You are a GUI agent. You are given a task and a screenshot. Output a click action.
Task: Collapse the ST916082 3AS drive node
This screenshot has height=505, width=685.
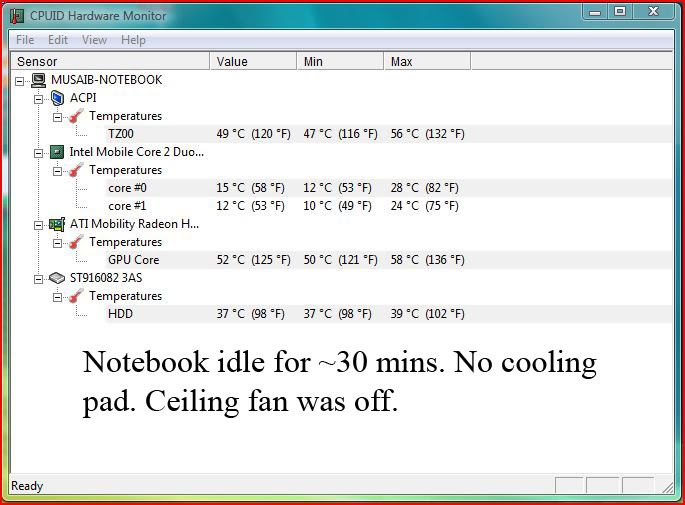tap(38, 279)
